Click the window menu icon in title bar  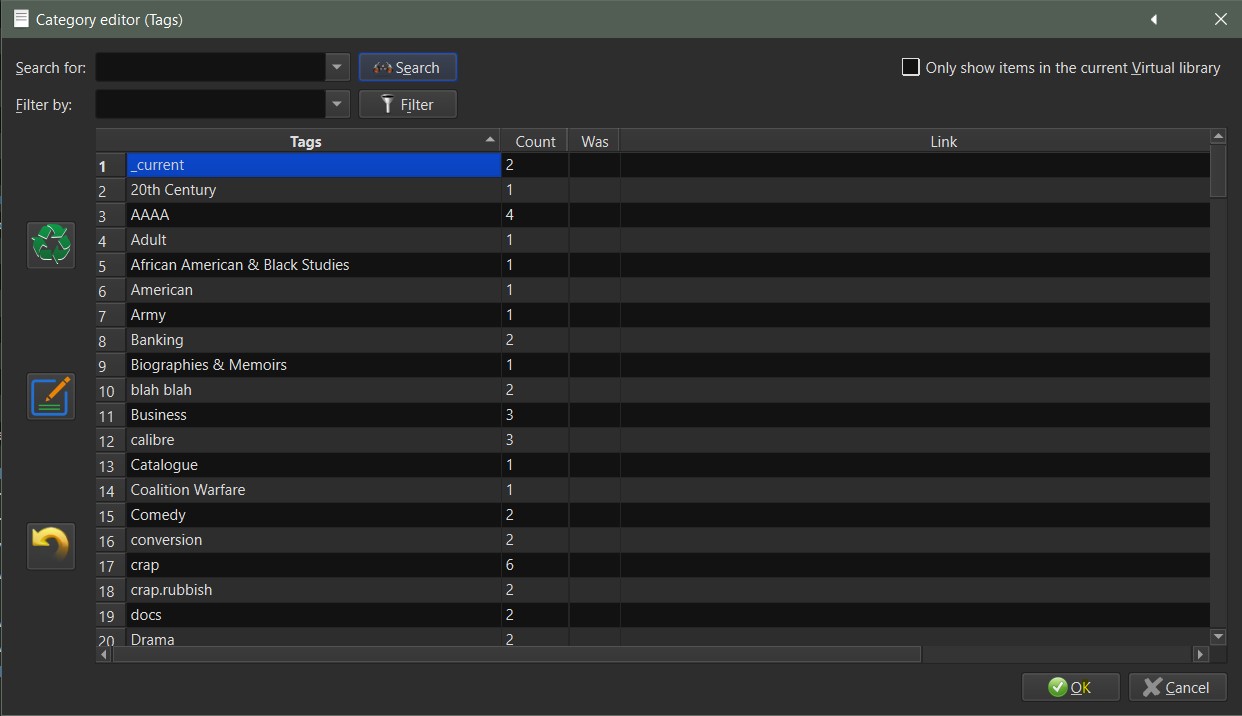pos(21,19)
